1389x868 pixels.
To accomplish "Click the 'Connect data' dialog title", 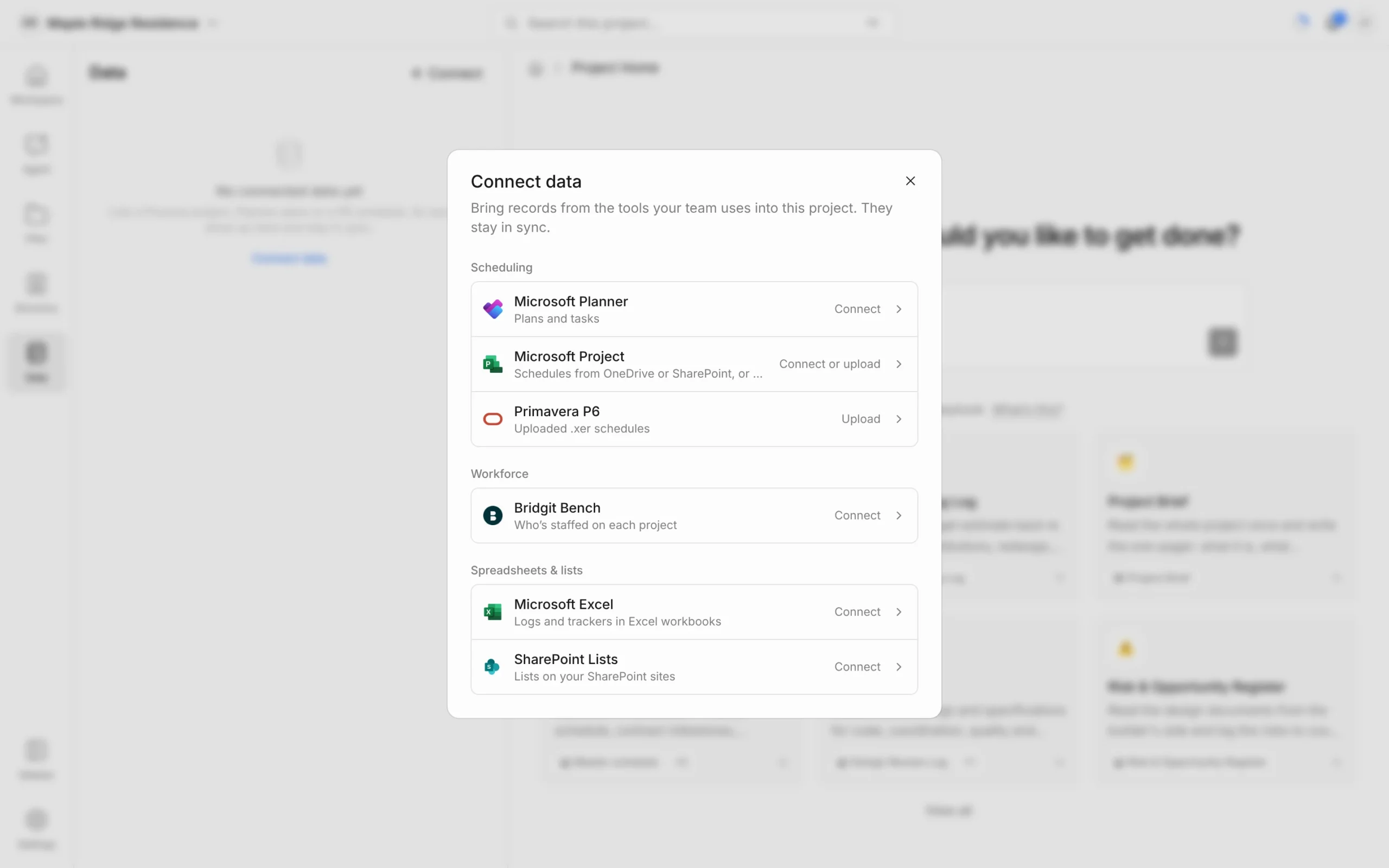I will [526, 181].
